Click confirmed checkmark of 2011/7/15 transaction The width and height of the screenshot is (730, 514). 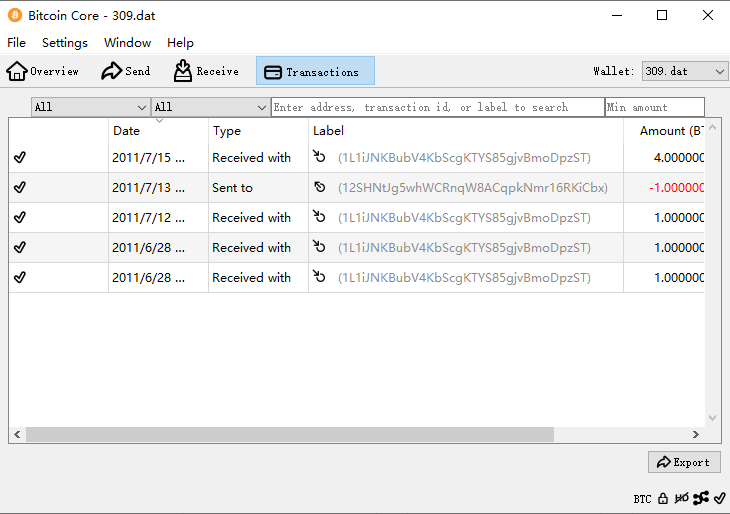coord(20,157)
